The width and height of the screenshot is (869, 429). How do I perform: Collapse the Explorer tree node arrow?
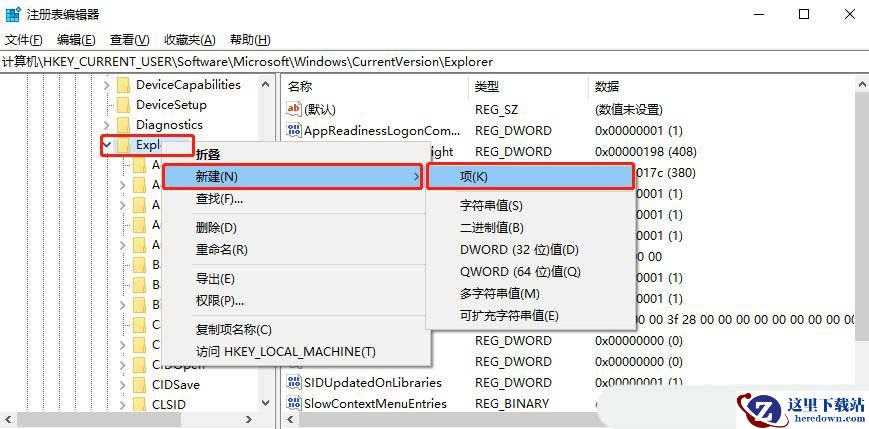(x=107, y=145)
